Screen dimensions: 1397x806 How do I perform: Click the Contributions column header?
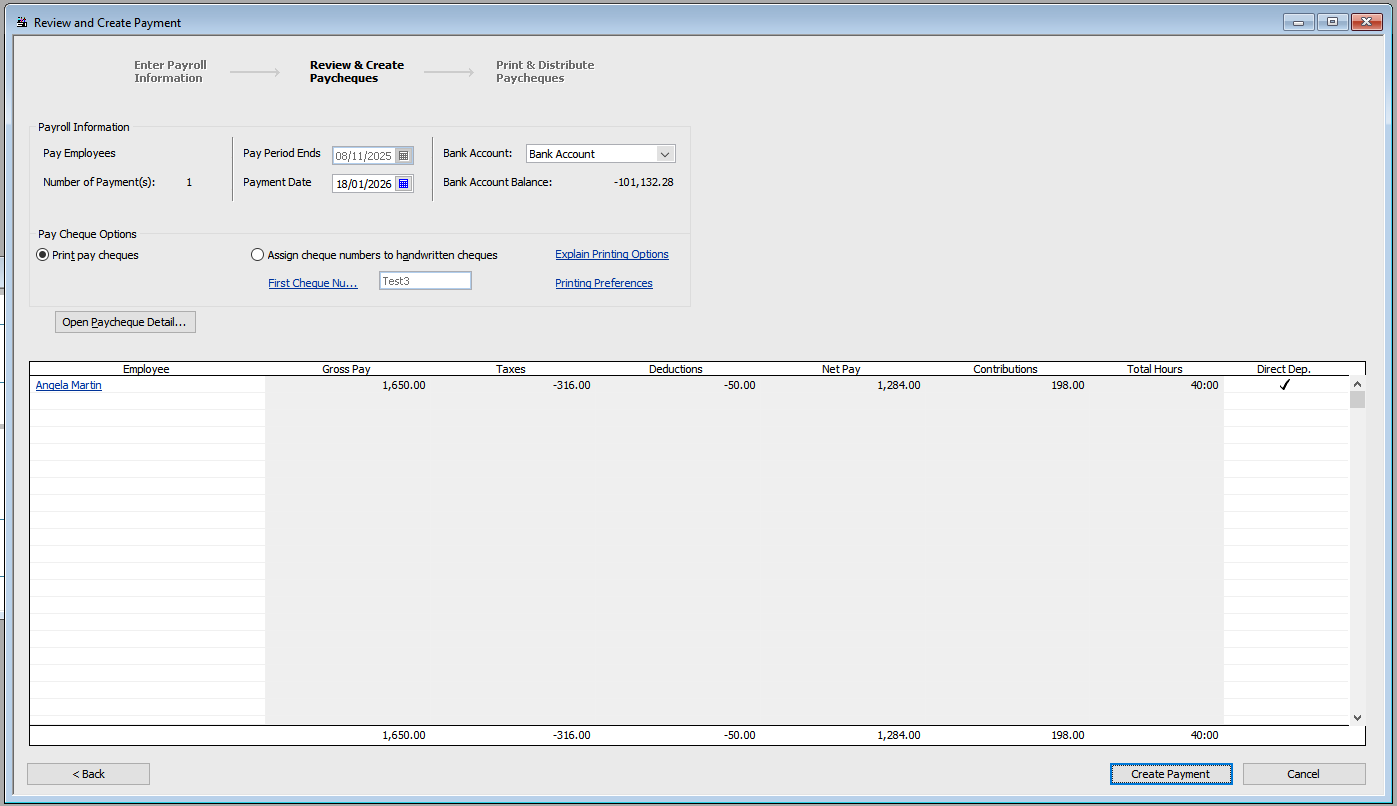(x=1006, y=369)
